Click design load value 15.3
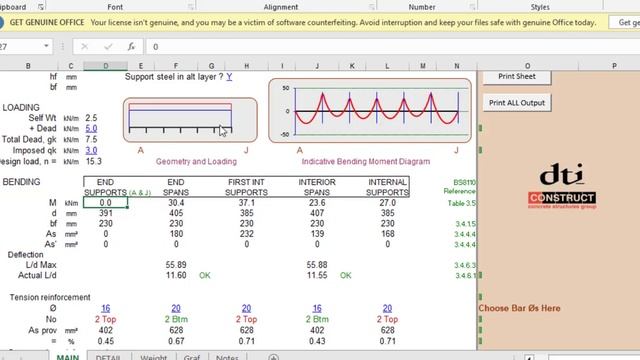 93,162
